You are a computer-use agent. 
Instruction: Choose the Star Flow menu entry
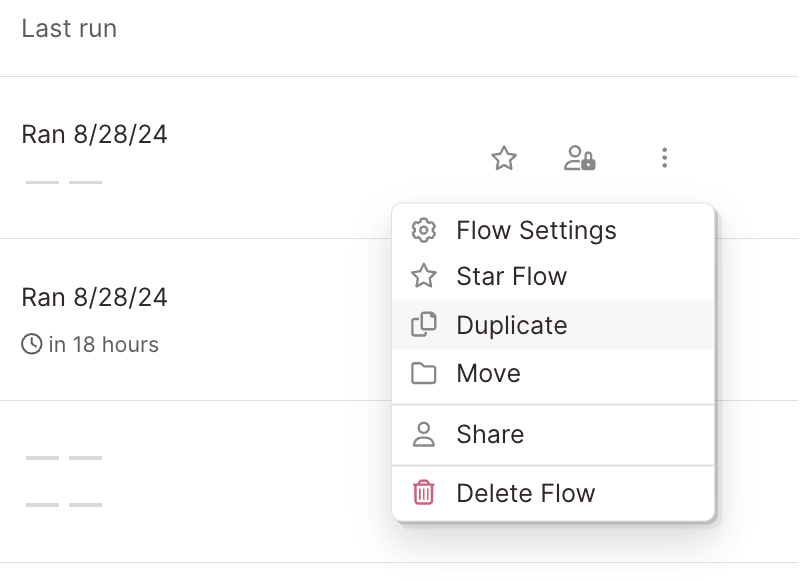[511, 276]
